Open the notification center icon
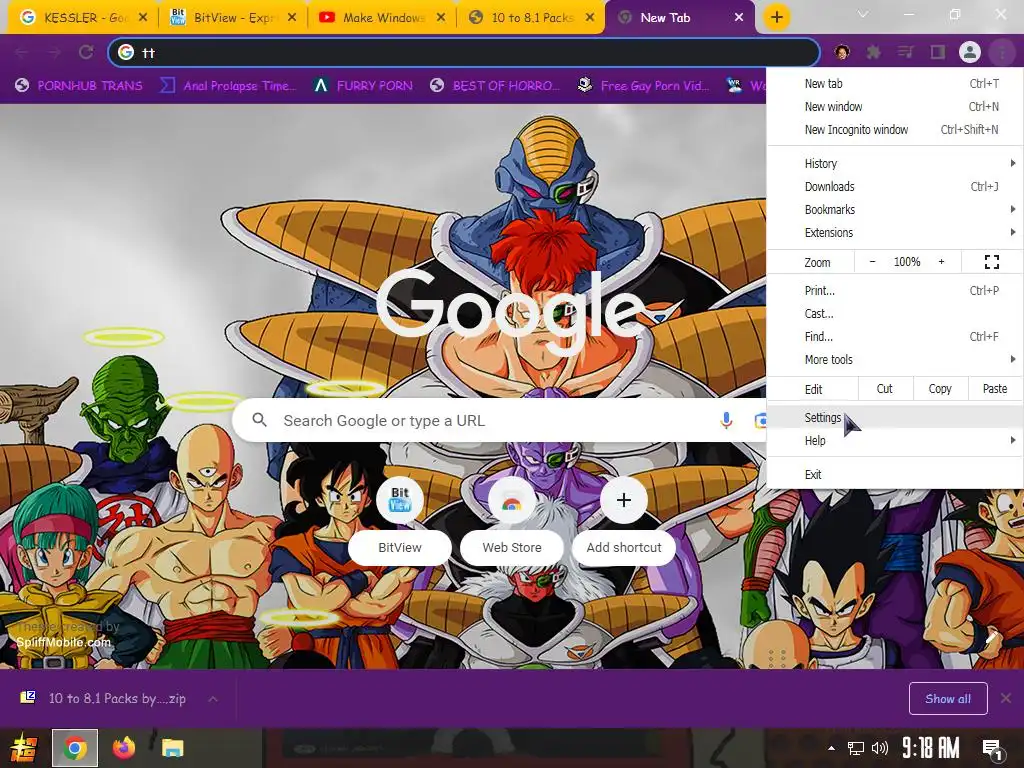The image size is (1024, 768). click(x=993, y=750)
